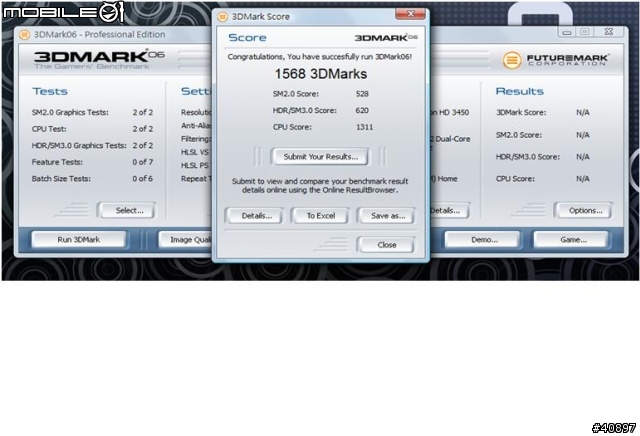Open Details in the score dialog

point(256,216)
